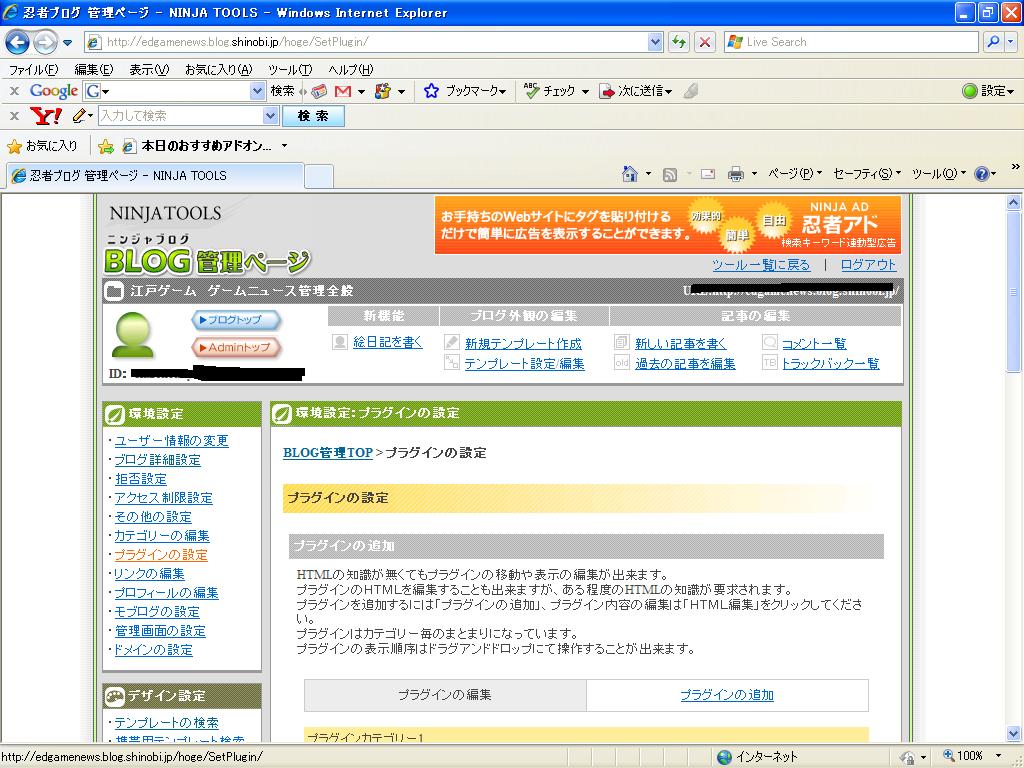Click the green user avatar image
The width and height of the screenshot is (1024, 768).
[133, 335]
